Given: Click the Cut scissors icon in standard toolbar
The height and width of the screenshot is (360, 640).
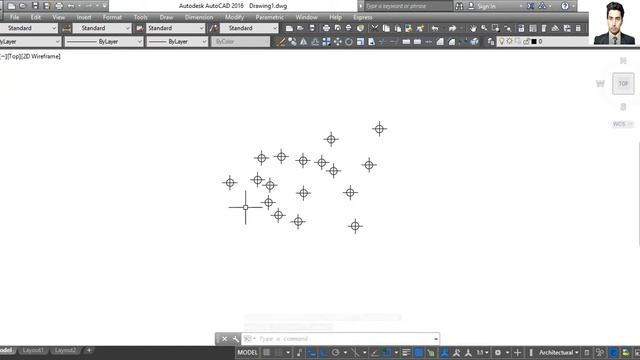Looking at the screenshot, I should [x=374, y=28].
